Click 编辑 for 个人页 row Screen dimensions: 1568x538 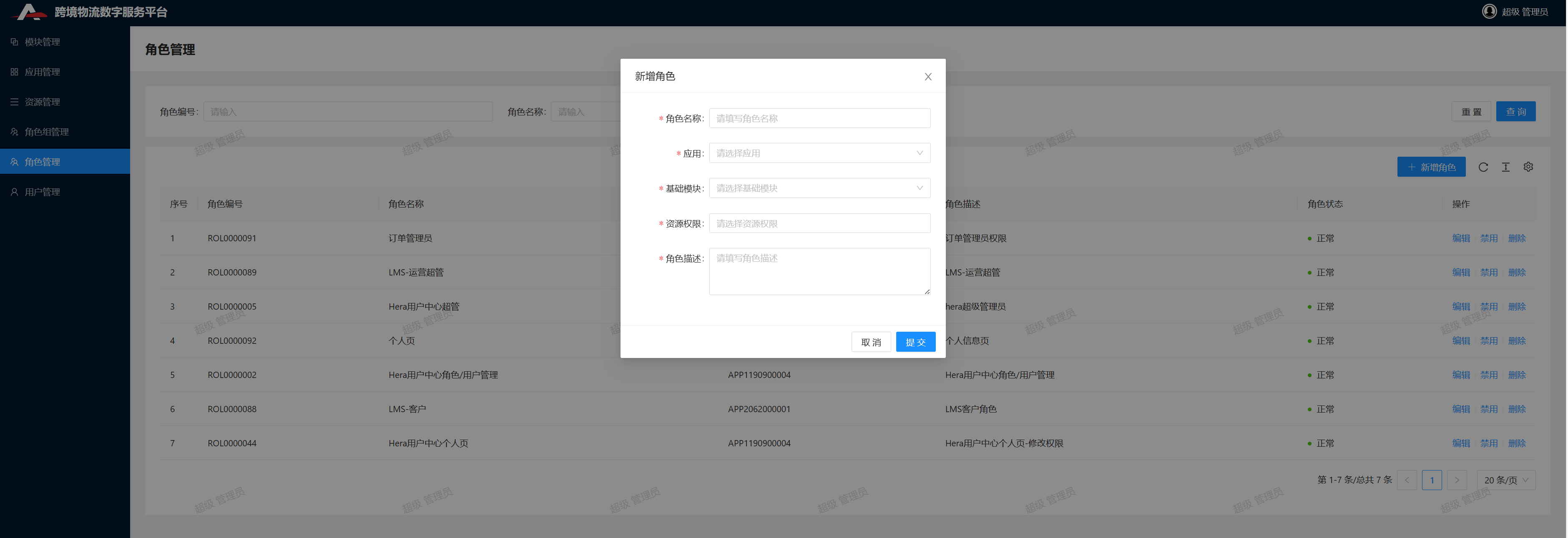point(1460,341)
